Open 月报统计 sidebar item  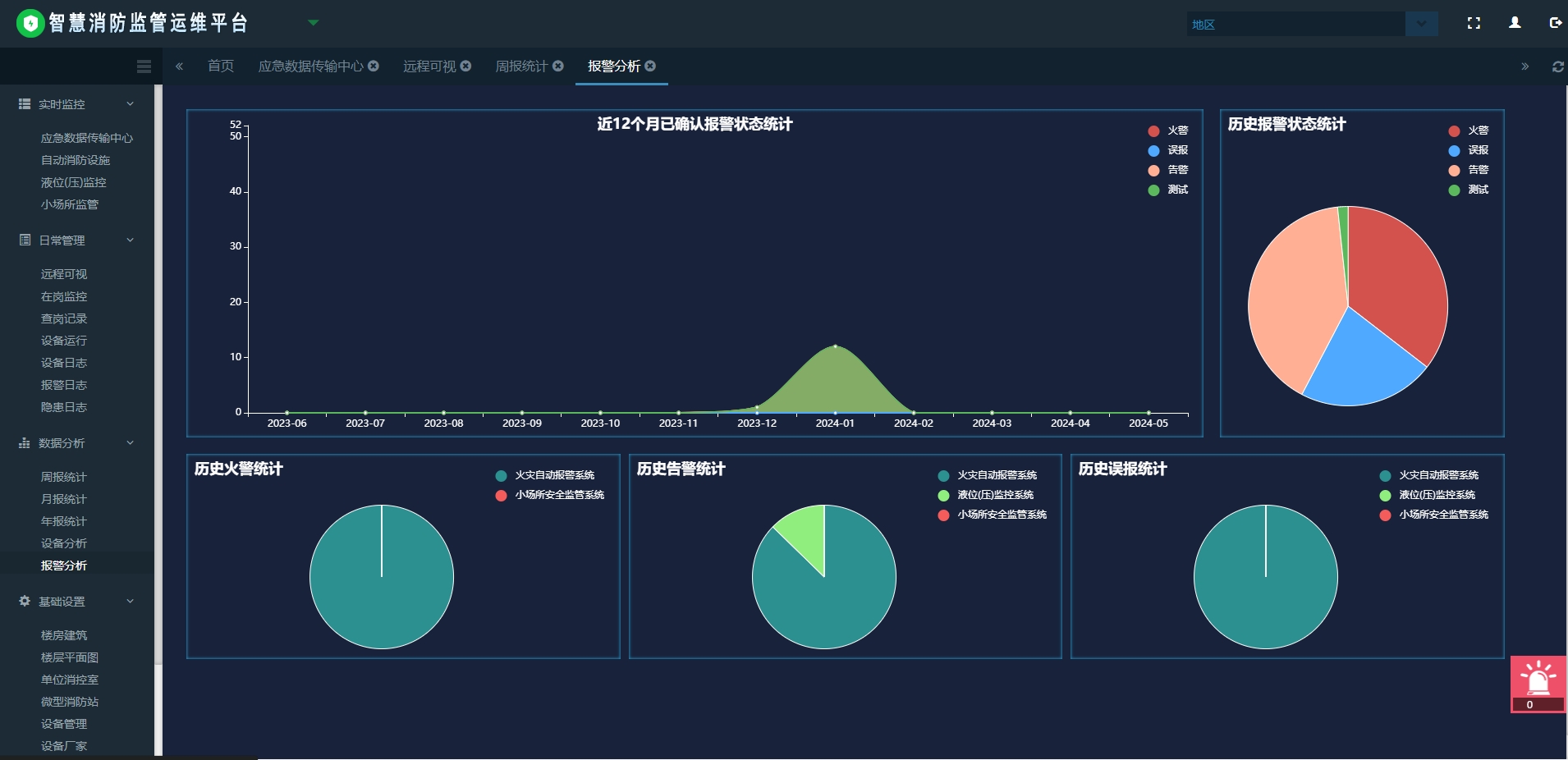[64, 499]
